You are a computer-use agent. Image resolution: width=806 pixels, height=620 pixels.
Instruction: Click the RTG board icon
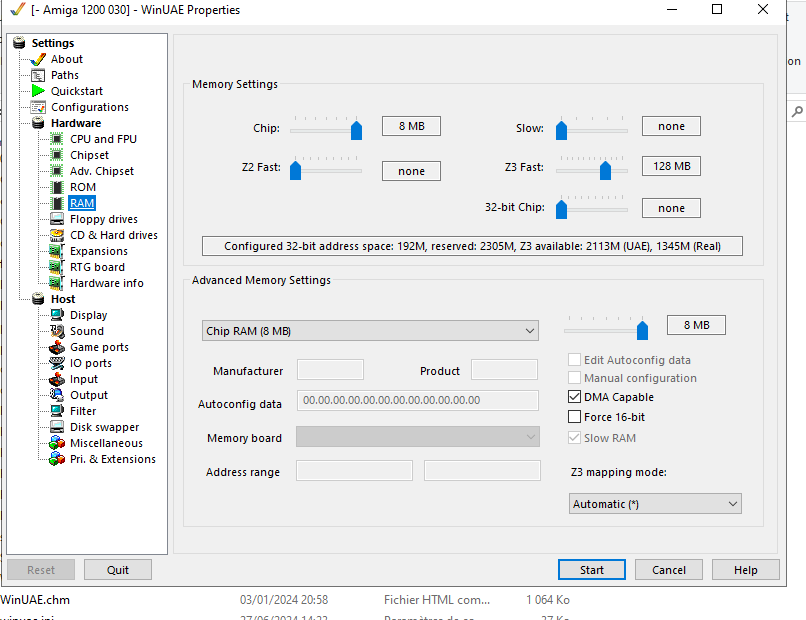point(57,267)
